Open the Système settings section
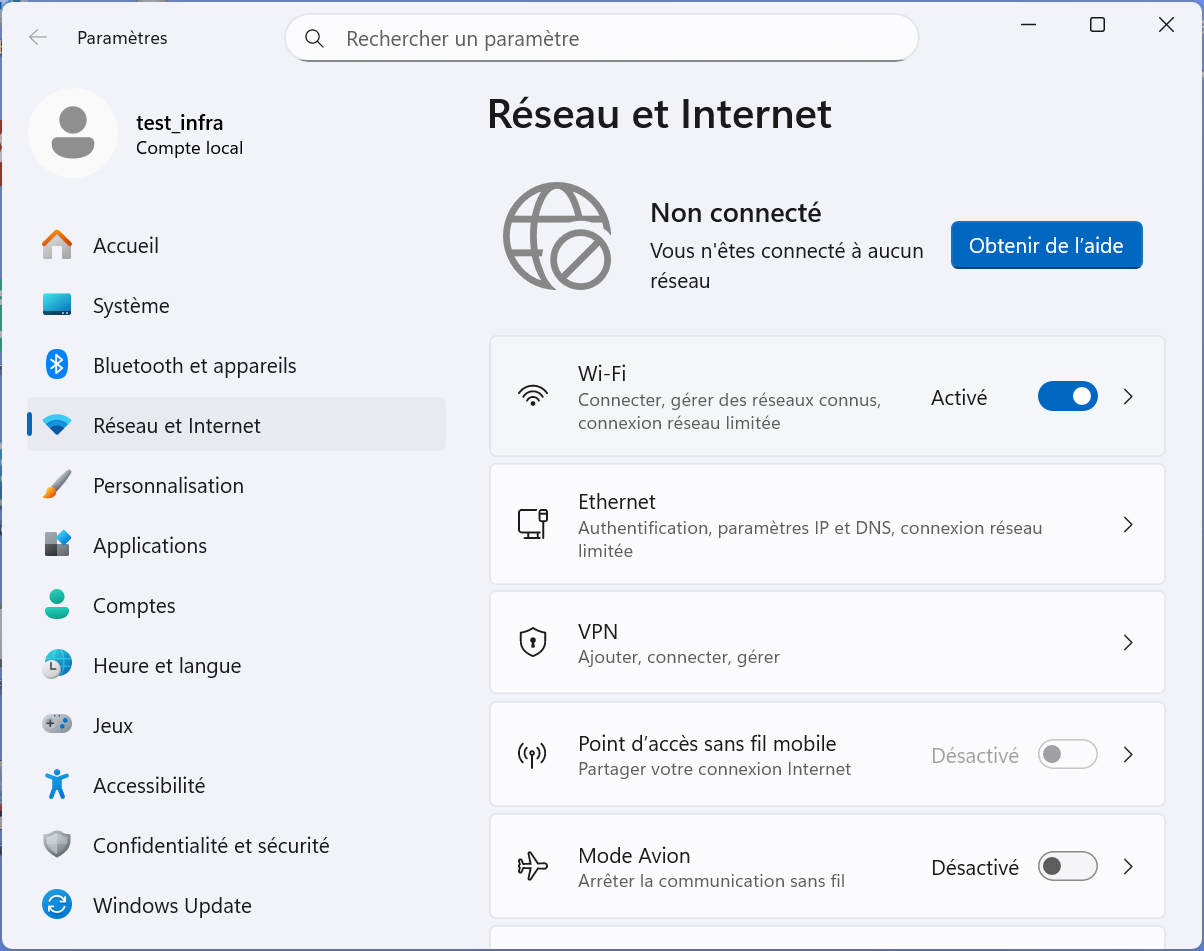This screenshot has width=1204, height=951. pyautogui.click(x=131, y=305)
